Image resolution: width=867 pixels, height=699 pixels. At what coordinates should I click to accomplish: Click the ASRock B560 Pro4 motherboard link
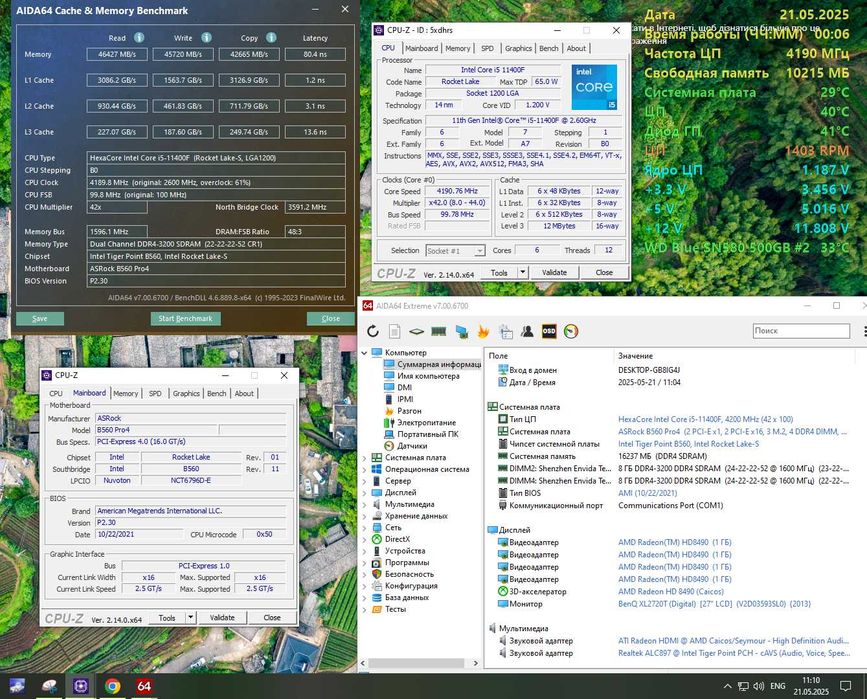pos(732,431)
